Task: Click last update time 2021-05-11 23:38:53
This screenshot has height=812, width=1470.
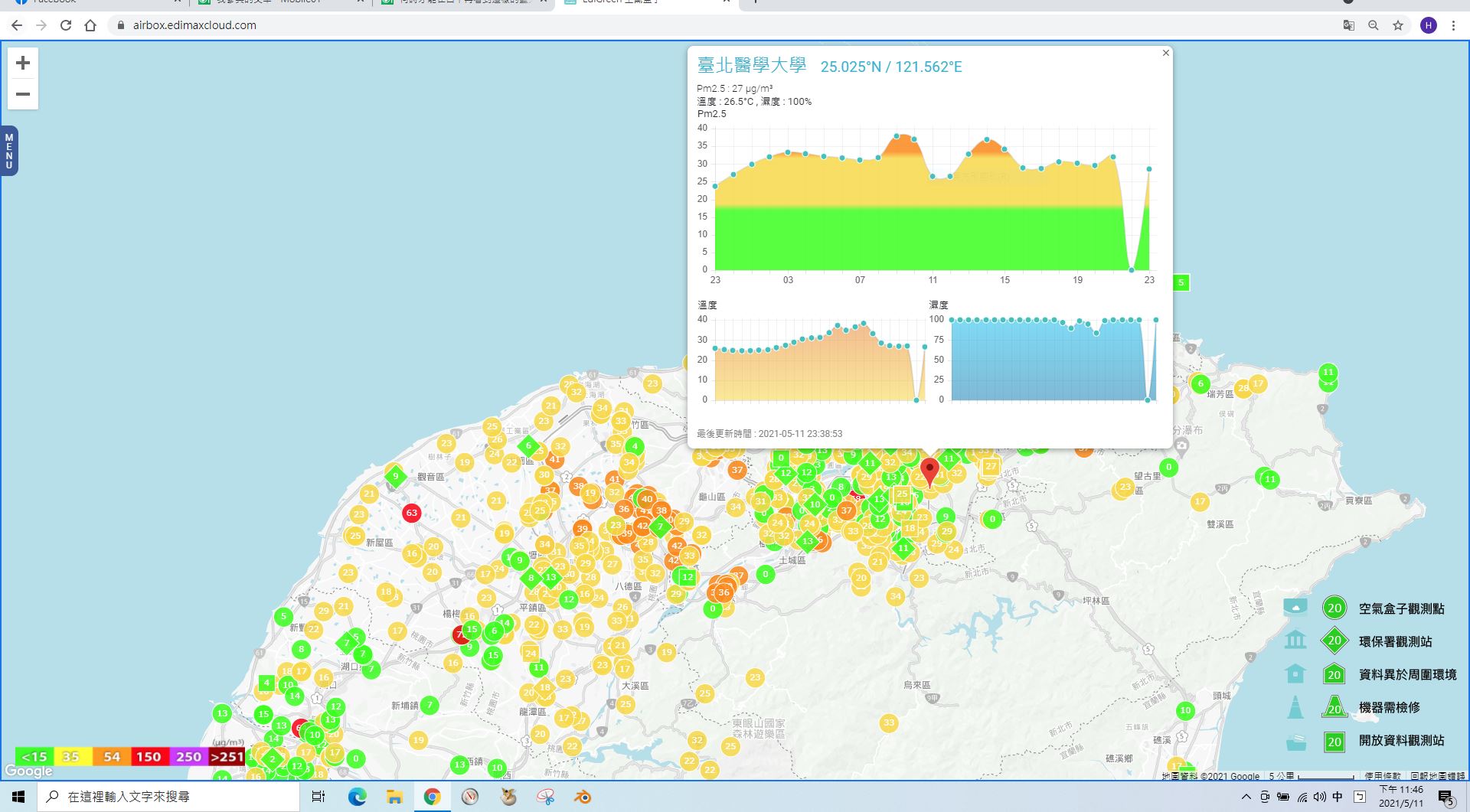Action: pos(800,434)
